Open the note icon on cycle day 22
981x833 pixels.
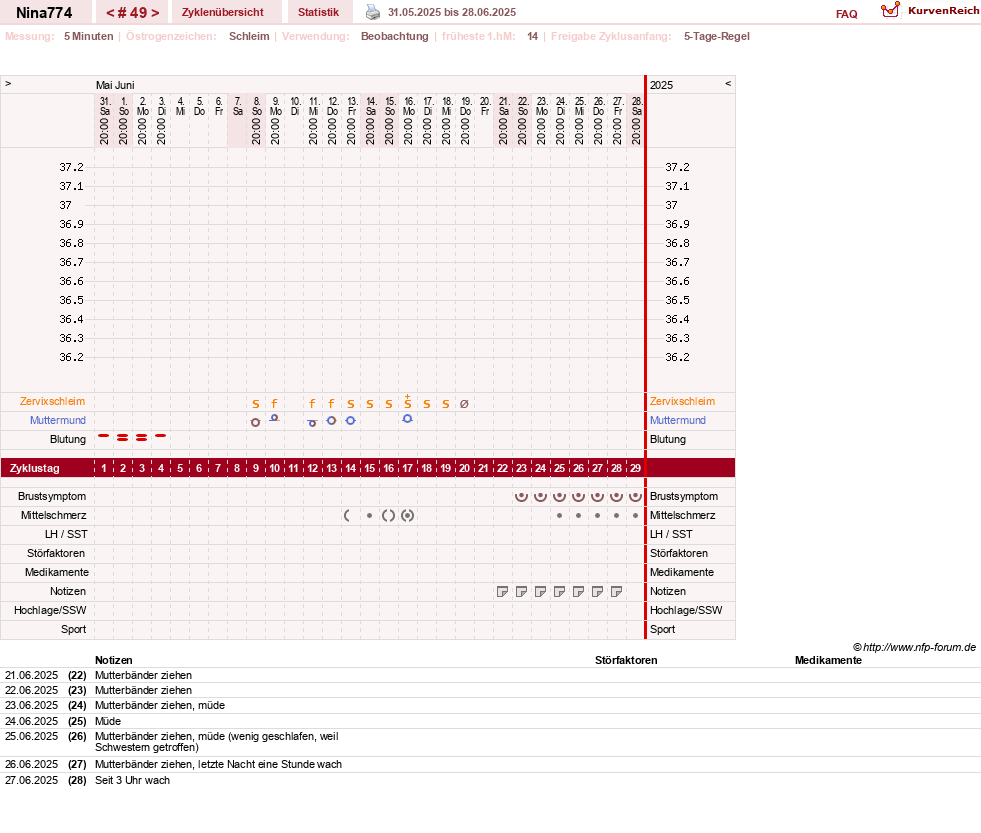502,591
